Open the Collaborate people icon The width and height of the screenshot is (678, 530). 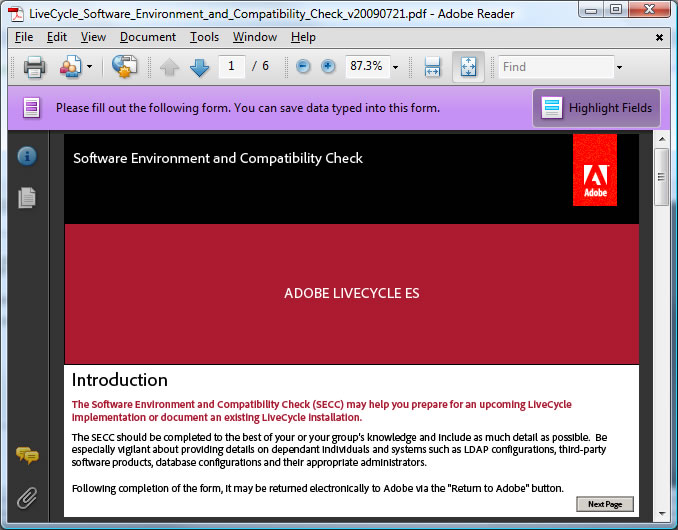(70, 67)
